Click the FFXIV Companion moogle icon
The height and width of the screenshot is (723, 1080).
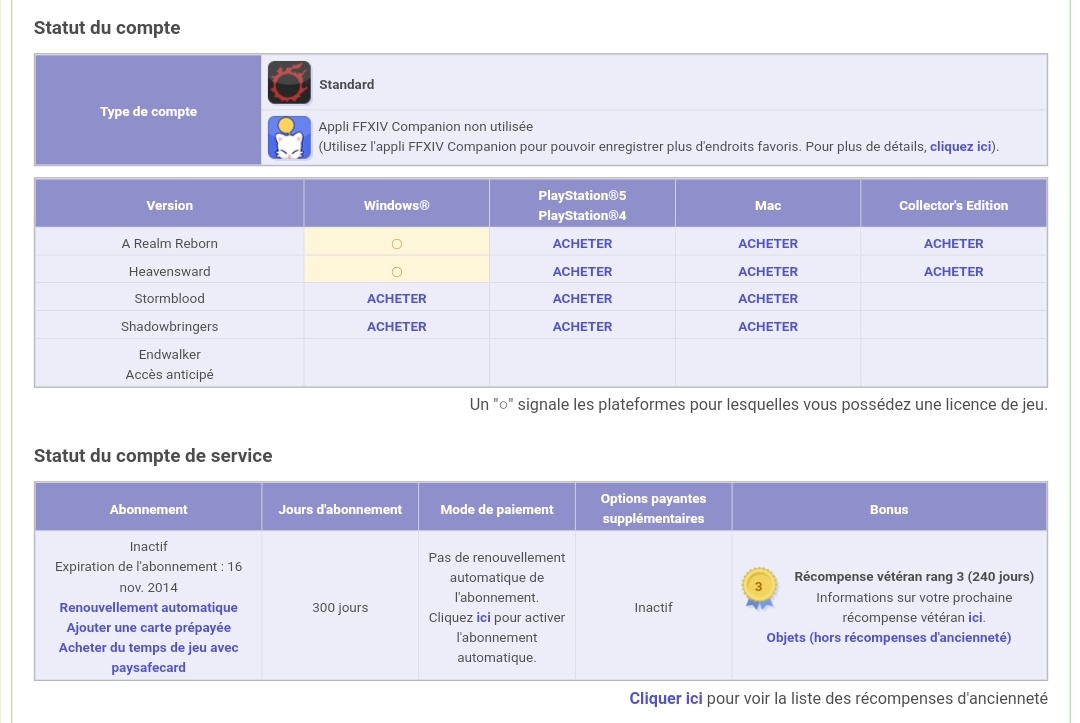(x=289, y=138)
